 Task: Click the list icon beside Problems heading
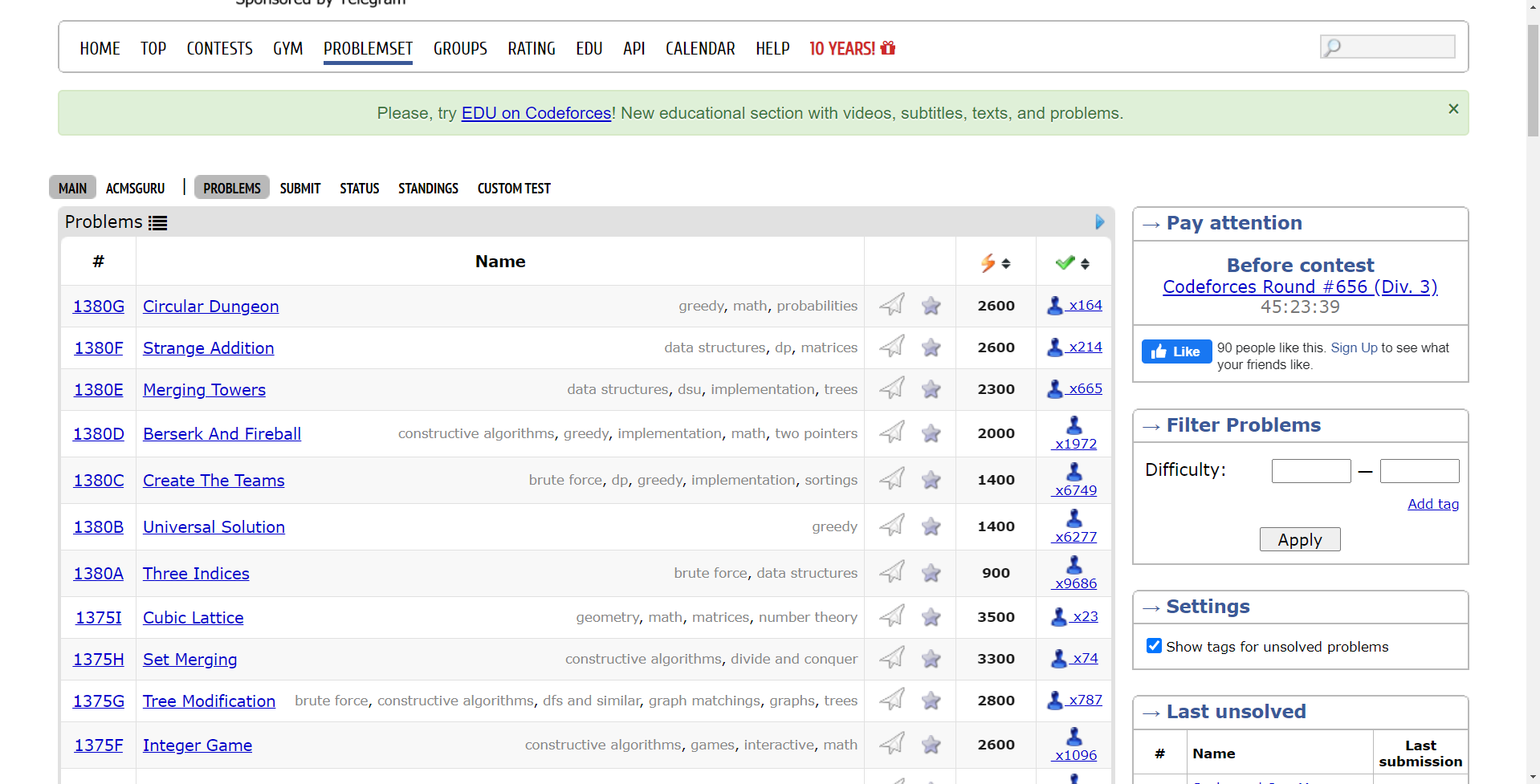(x=157, y=223)
